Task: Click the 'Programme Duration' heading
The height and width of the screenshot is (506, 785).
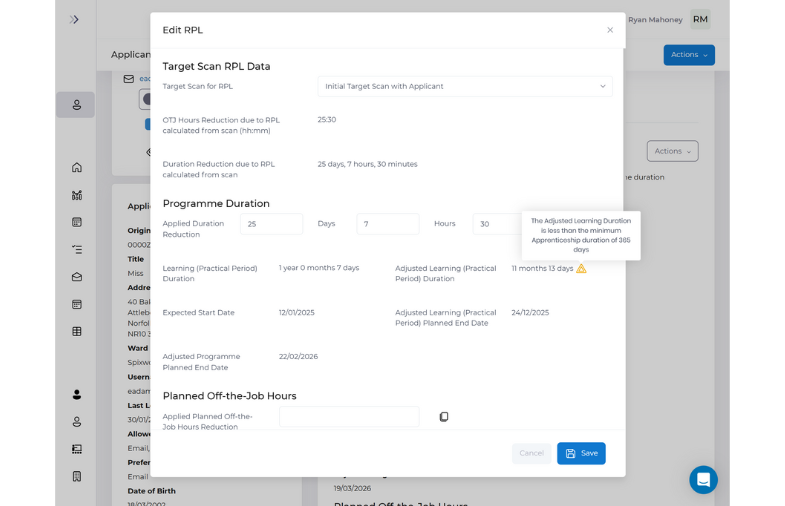Action: click(216, 204)
